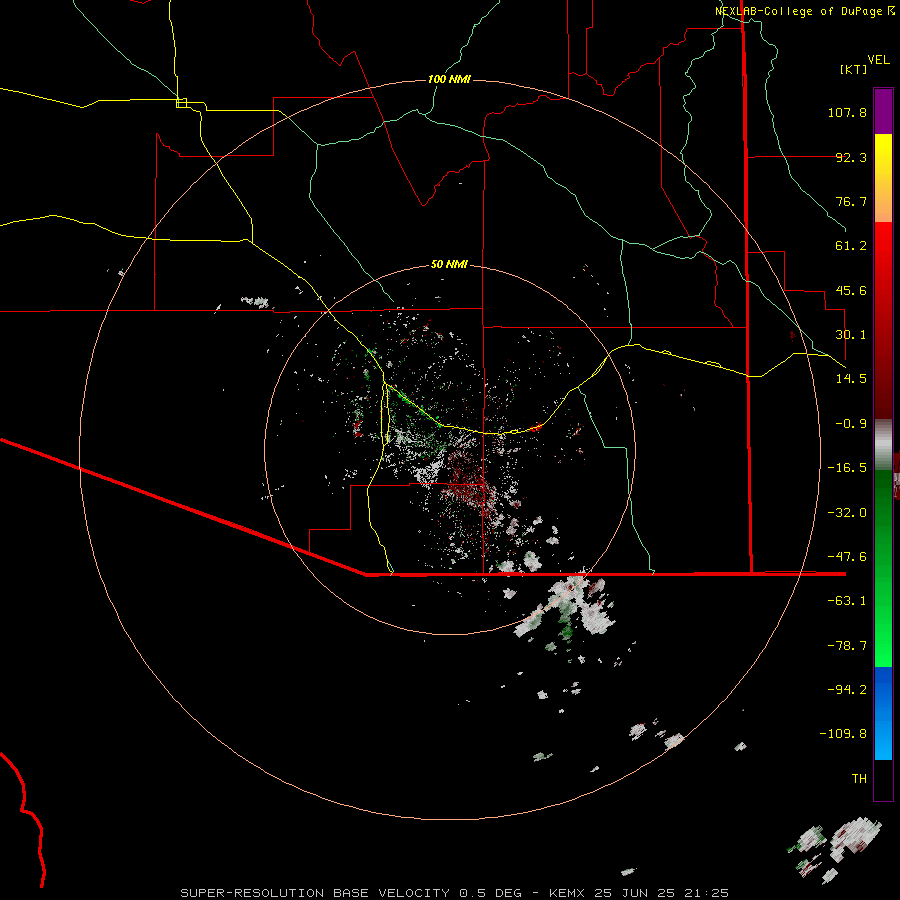Image resolution: width=900 pixels, height=900 pixels.
Task: Click the gray segment of color bar
Action: (883, 445)
